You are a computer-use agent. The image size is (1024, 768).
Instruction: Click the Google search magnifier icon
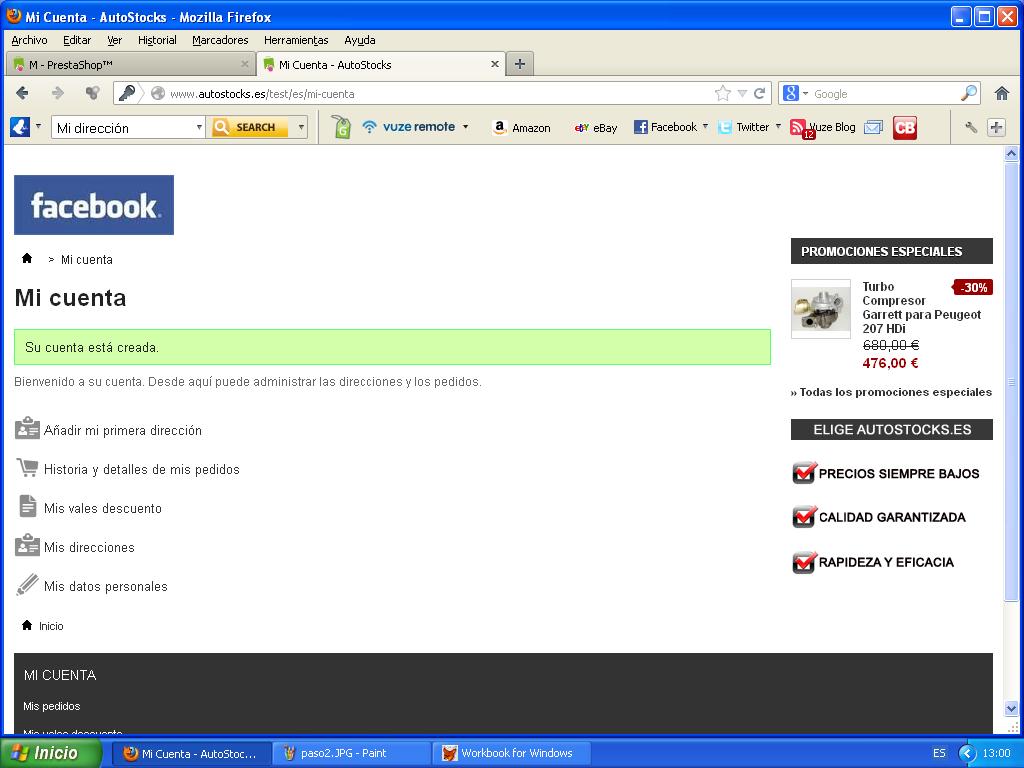point(969,93)
